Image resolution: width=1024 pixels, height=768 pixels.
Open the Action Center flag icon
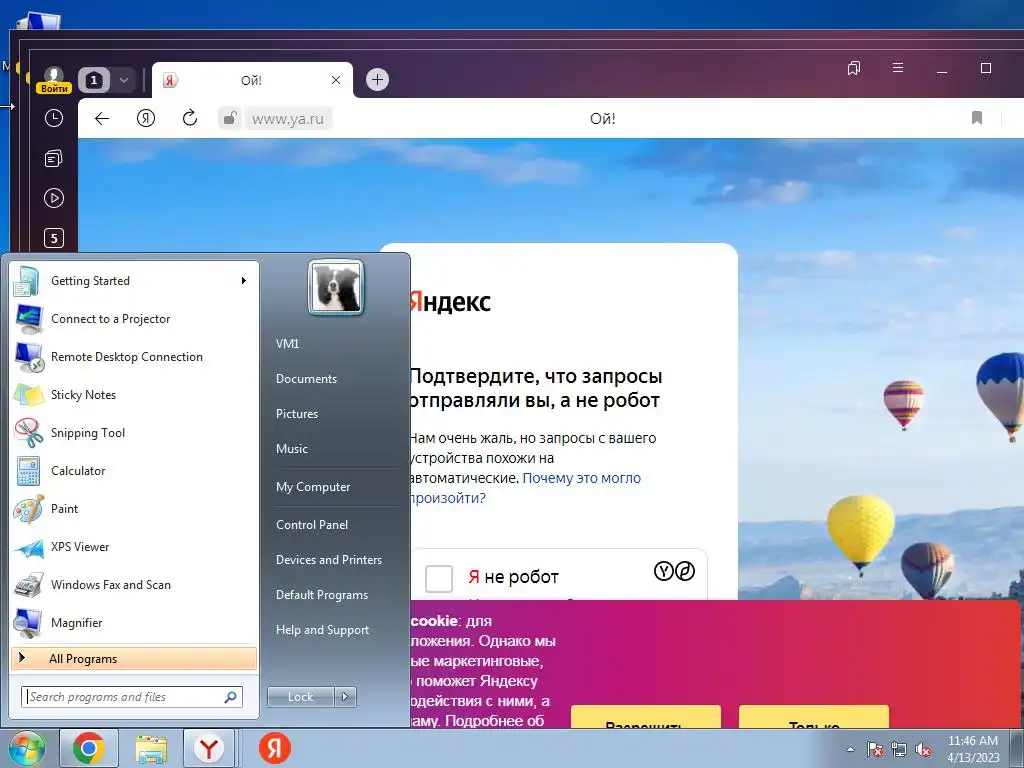(875, 749)
